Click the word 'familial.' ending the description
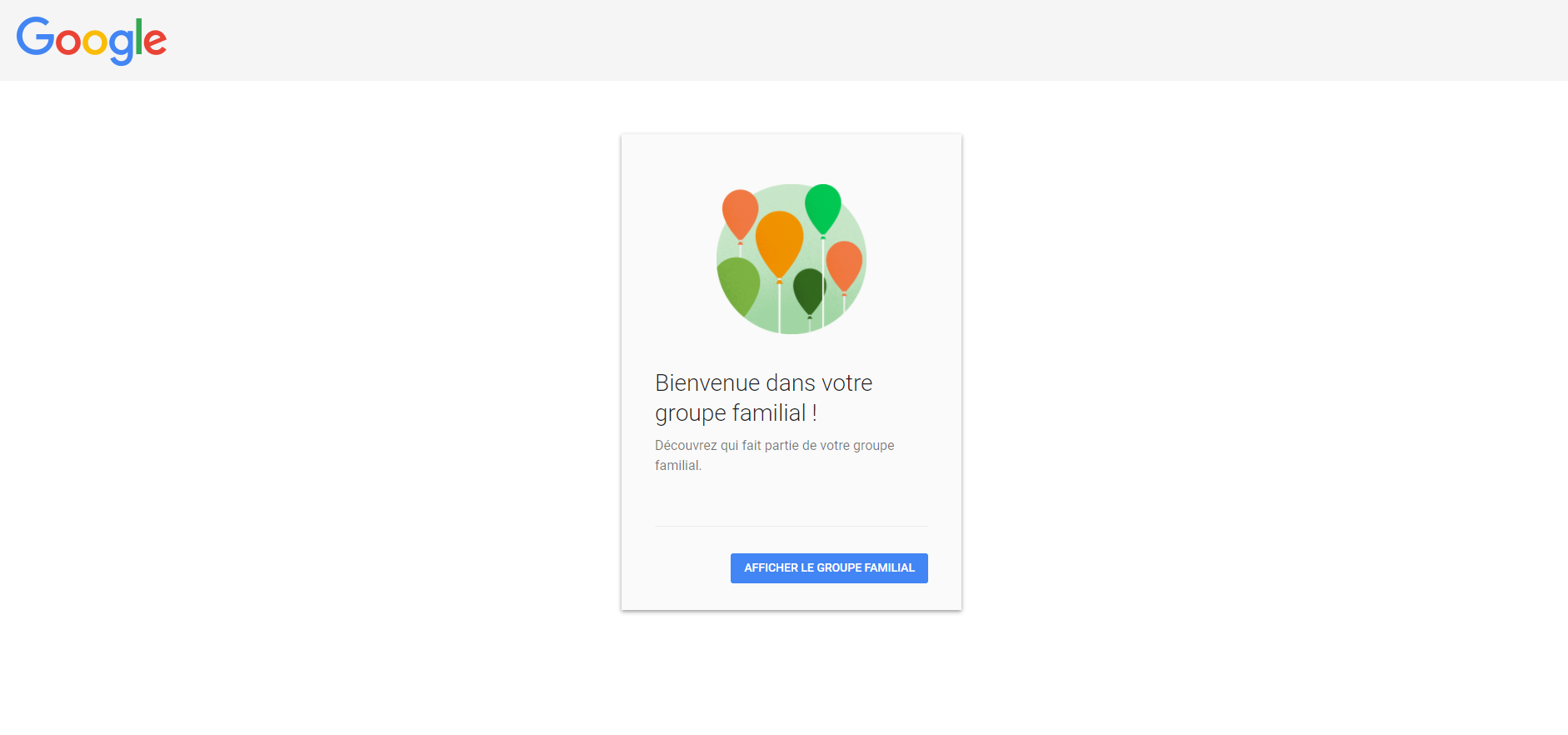The image size is (1568, 735). pos(678,466)
